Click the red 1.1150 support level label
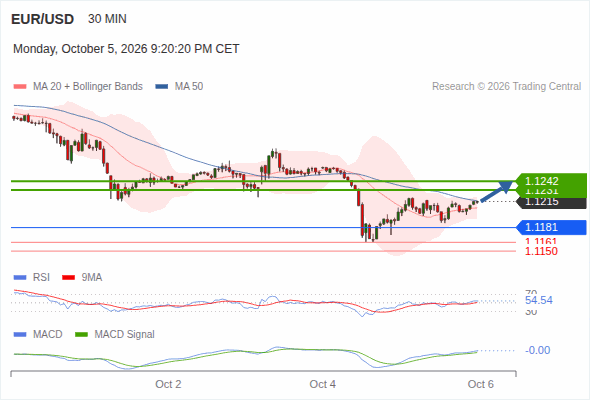Image resolution: width=590 pixels, height=400 pixels. (x=541, y=251)
